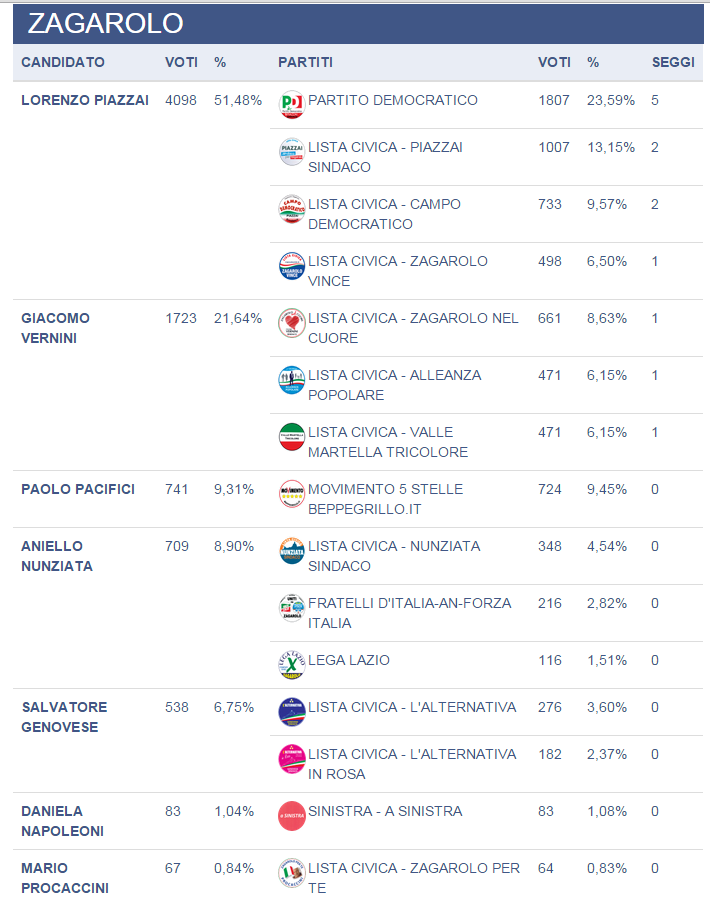The width and height of the screenshot is (710, 898).
Task: Click the red Sinistra party logo
Action: (291, 816)
